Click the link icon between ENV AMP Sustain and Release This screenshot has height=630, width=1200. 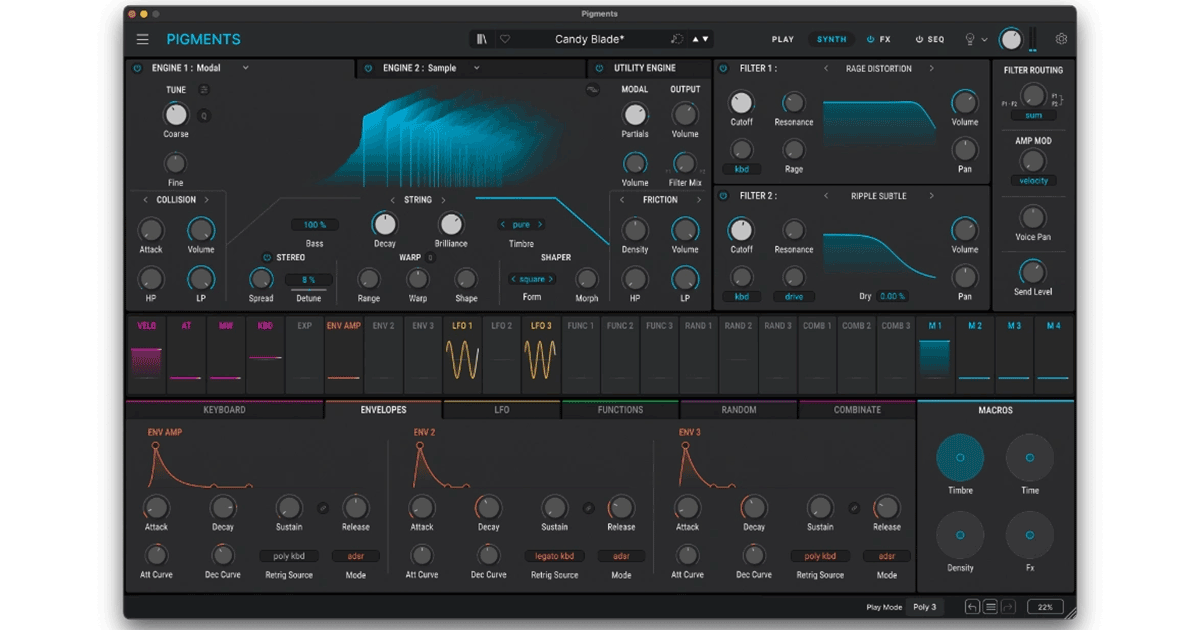[322, 508]
